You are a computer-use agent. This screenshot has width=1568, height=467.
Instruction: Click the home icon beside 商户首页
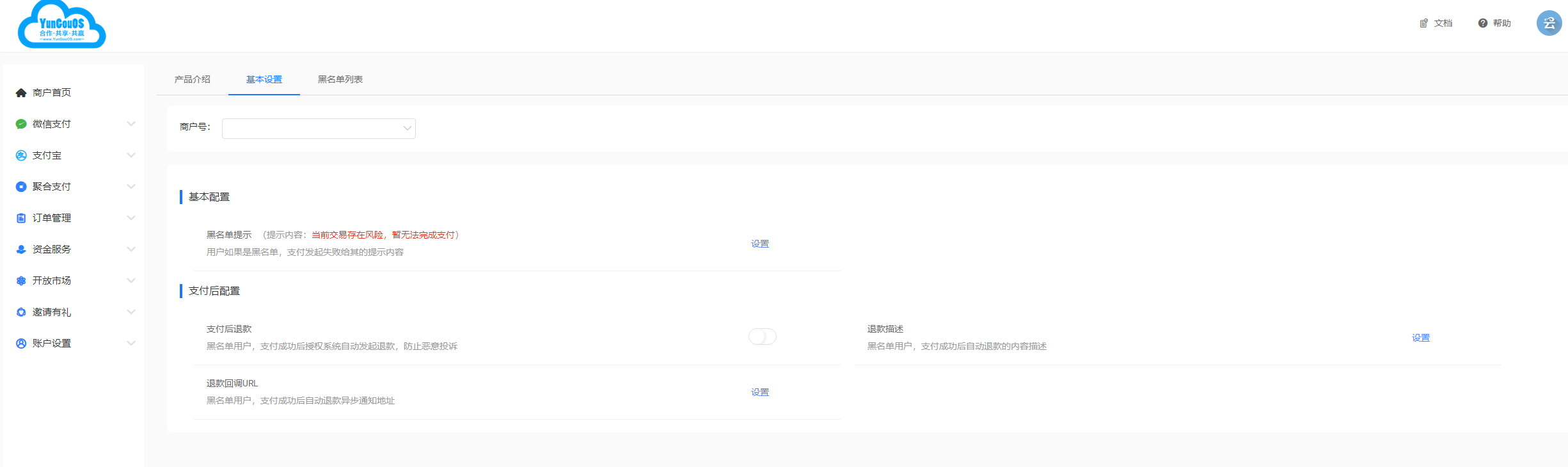21,93
